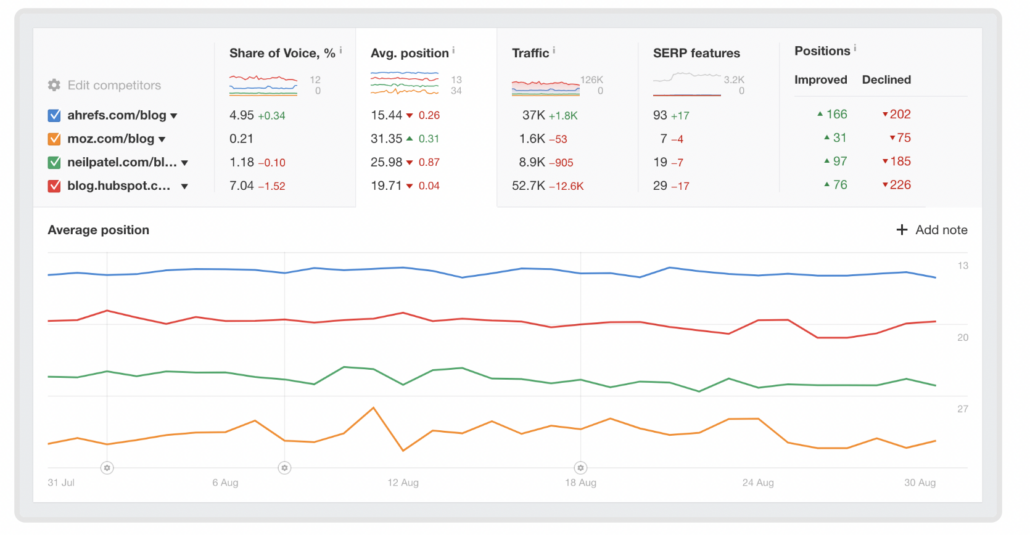The image size is (1030, 535).
Task: Click the note marker icon near 18 Aug
Action: 579,467
